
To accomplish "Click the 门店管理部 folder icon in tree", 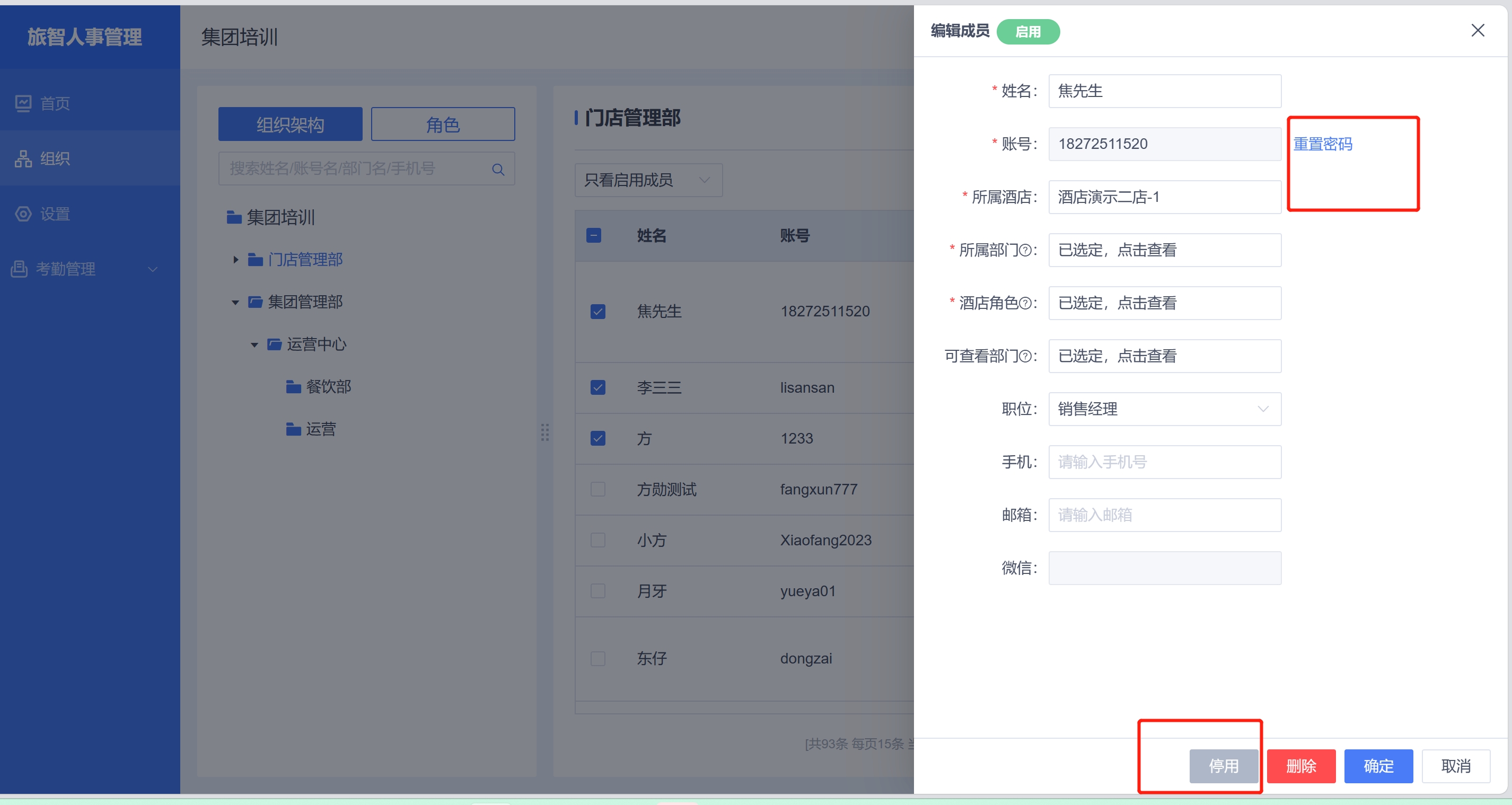I will tap(256, 259).
